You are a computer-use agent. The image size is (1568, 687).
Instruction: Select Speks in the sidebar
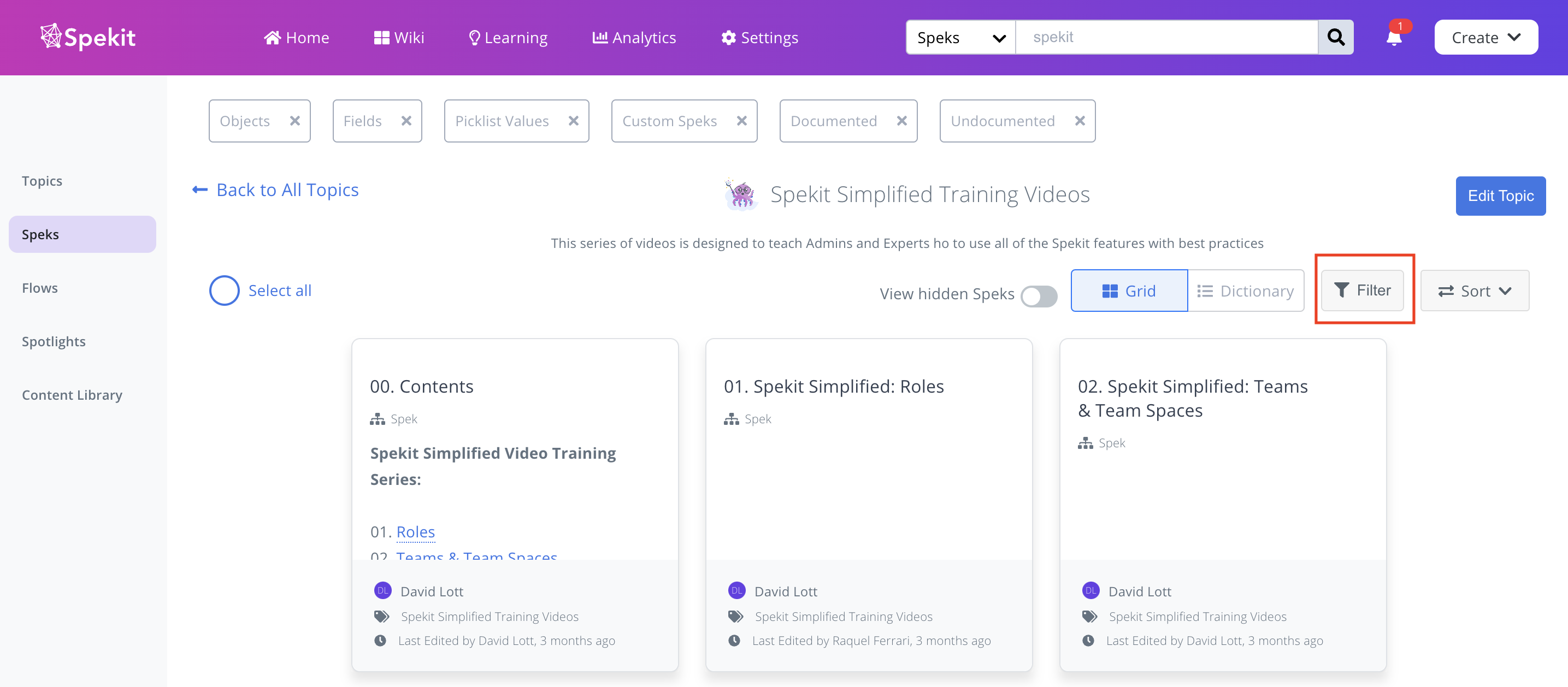(82, 234)
